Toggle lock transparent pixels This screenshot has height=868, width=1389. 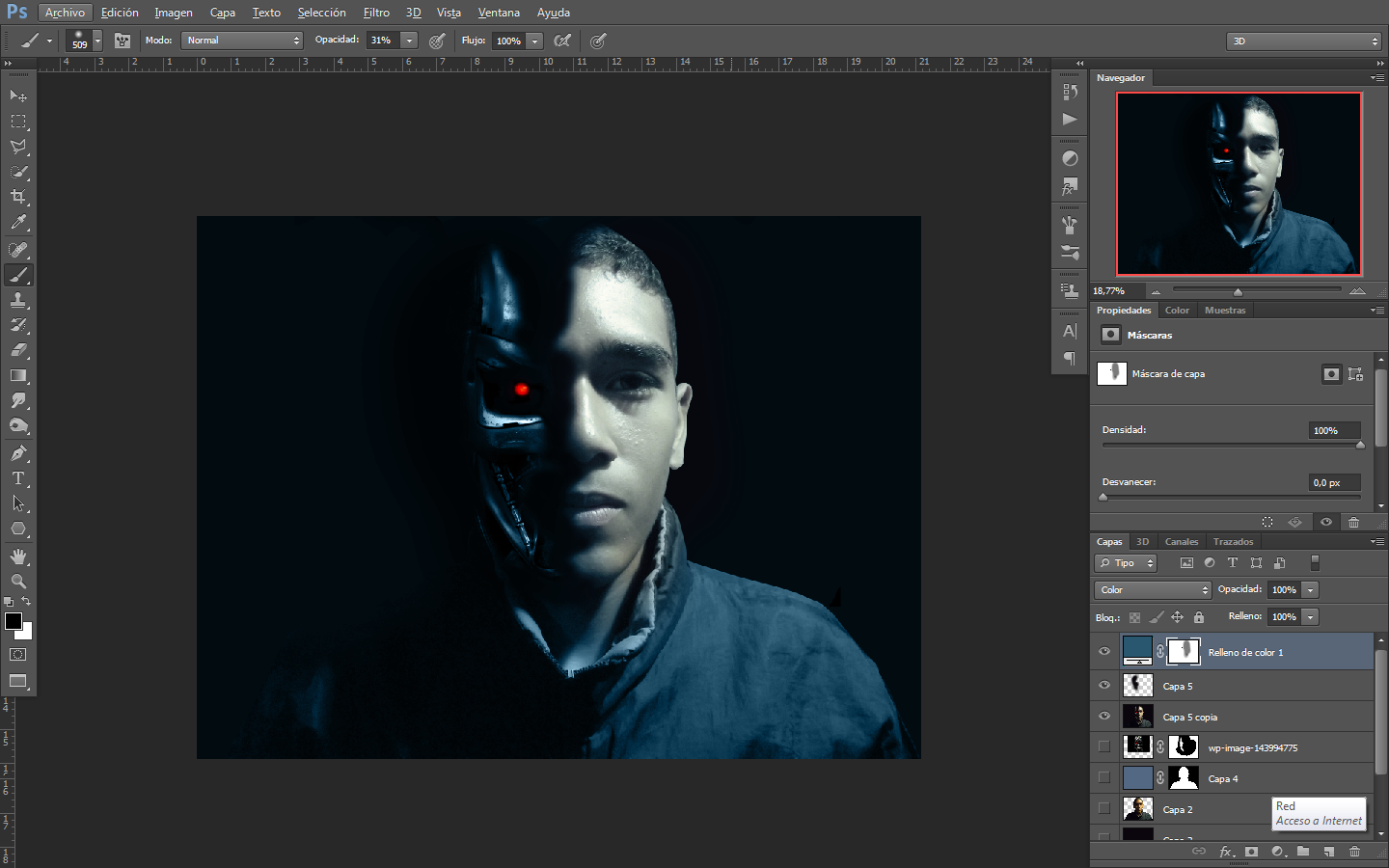[1134, 617]
